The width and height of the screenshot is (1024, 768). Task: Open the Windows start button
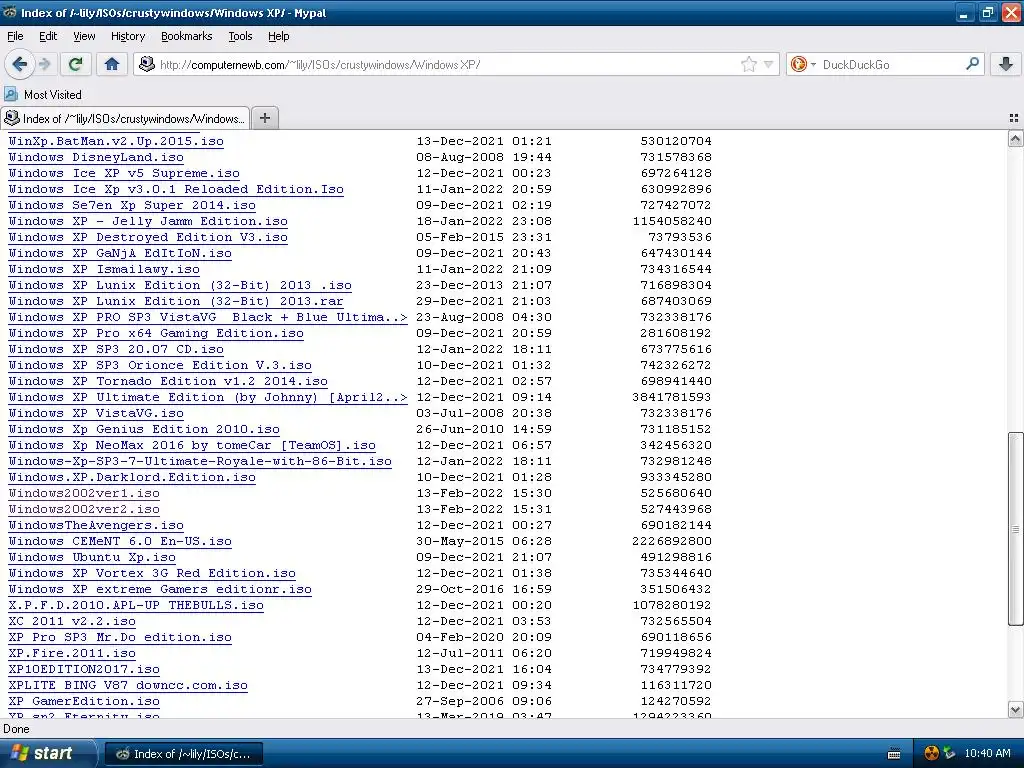tap(47, 753)
